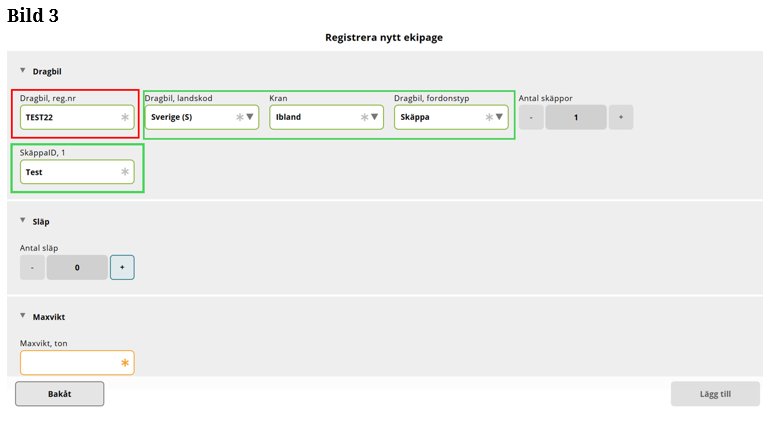The image size is (767, 427).
Task: Click the orange asterisk in Maxvikt field
Action: point(125,363)
